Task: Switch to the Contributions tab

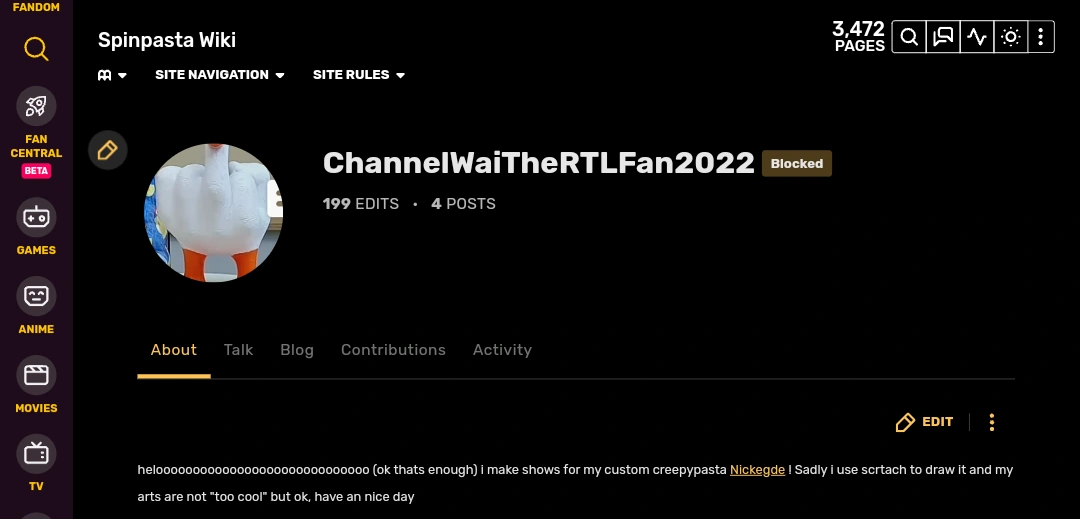Action: 393,350
